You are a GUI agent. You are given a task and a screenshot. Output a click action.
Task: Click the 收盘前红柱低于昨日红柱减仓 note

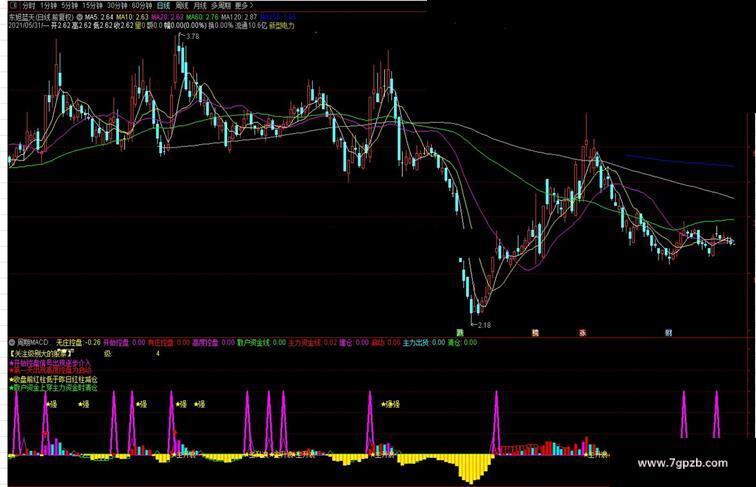[53, 380]
